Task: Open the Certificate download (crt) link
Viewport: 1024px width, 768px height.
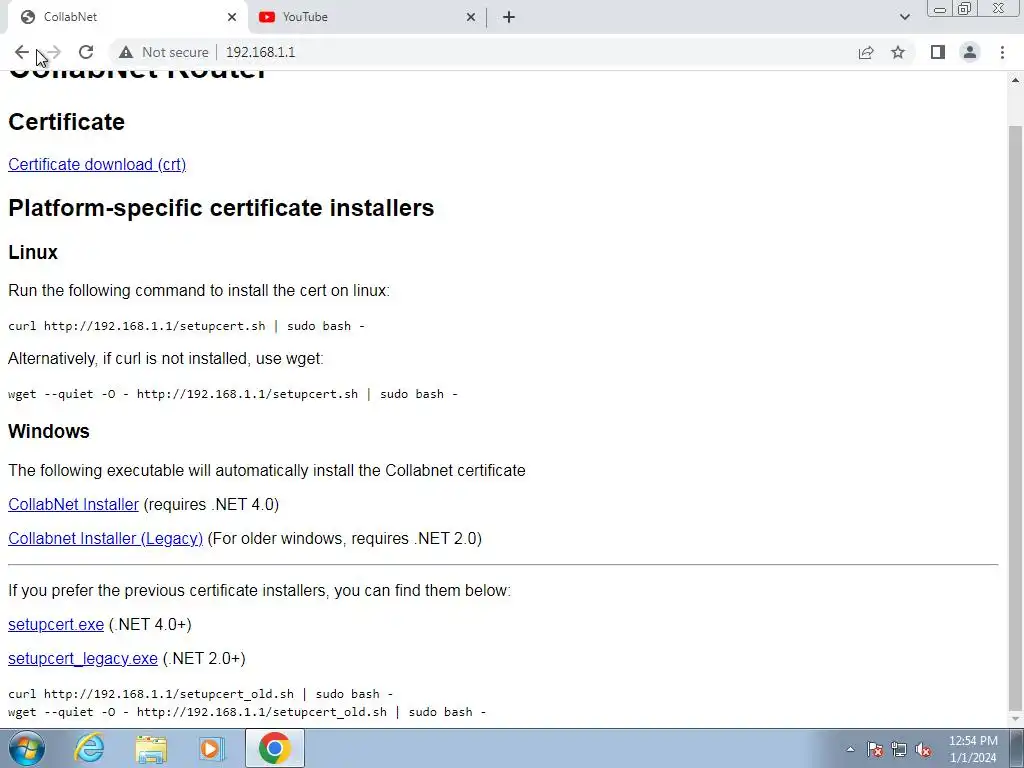Action: point(97,165)
